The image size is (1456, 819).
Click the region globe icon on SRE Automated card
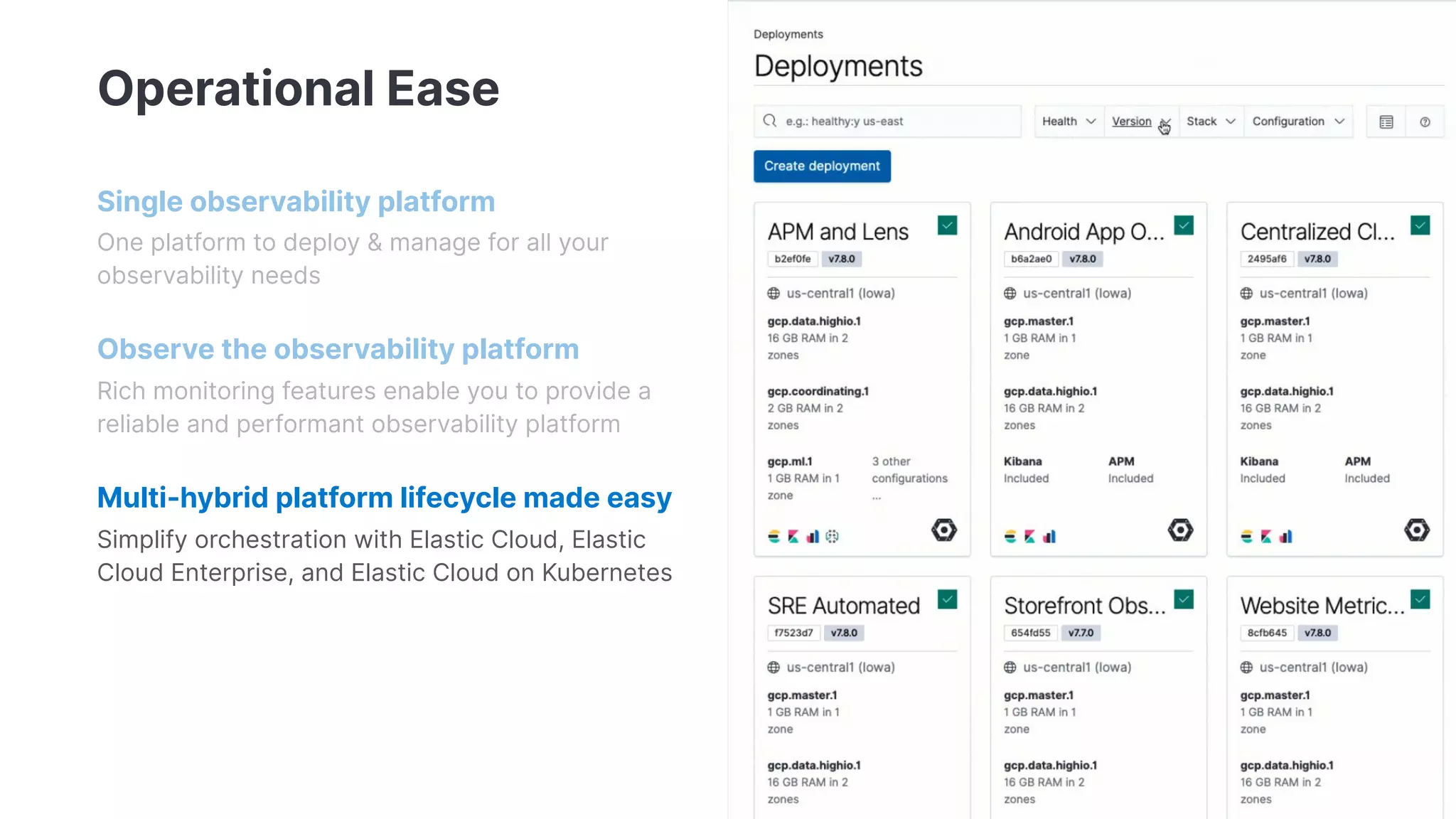point(773,667)
